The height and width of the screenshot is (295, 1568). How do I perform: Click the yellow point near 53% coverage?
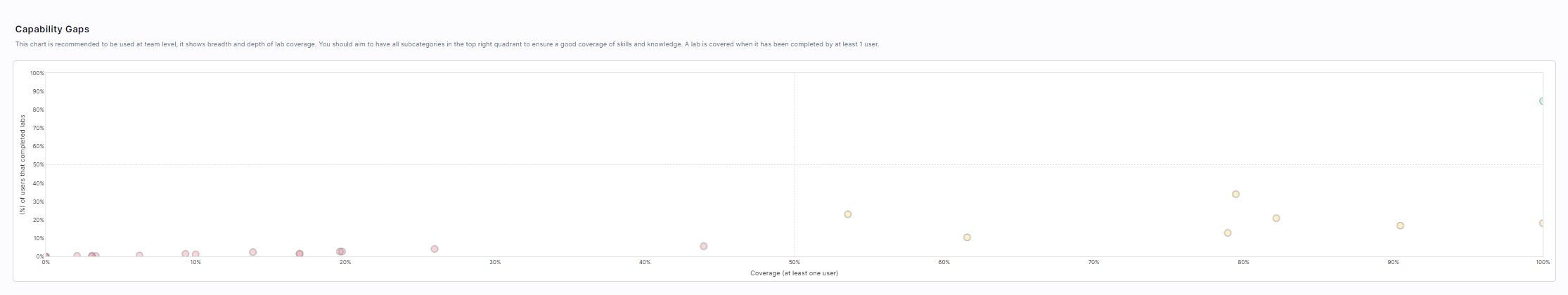(x=847, y=214)
